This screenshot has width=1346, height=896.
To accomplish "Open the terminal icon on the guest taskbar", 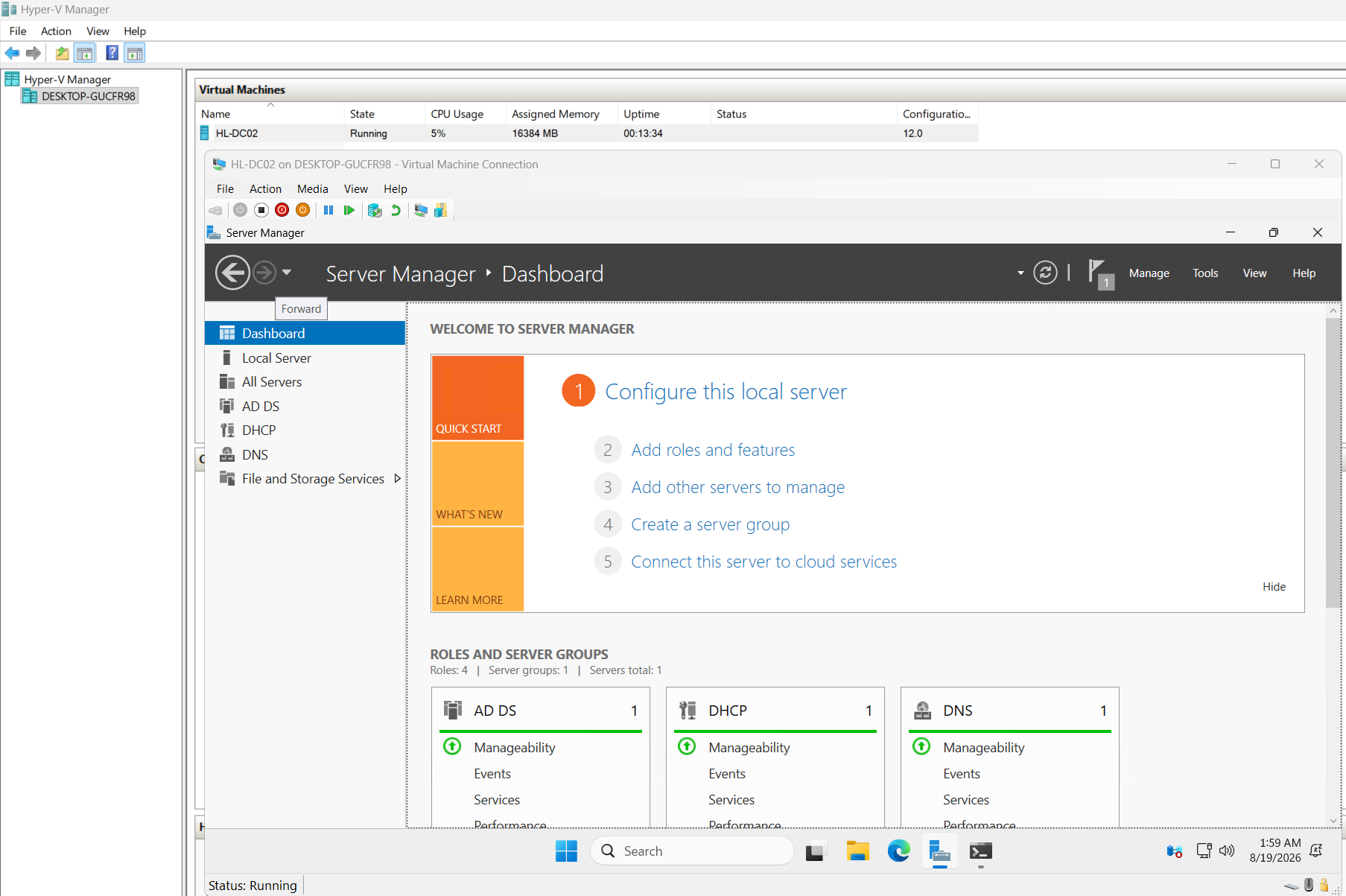I will (980, 851).
